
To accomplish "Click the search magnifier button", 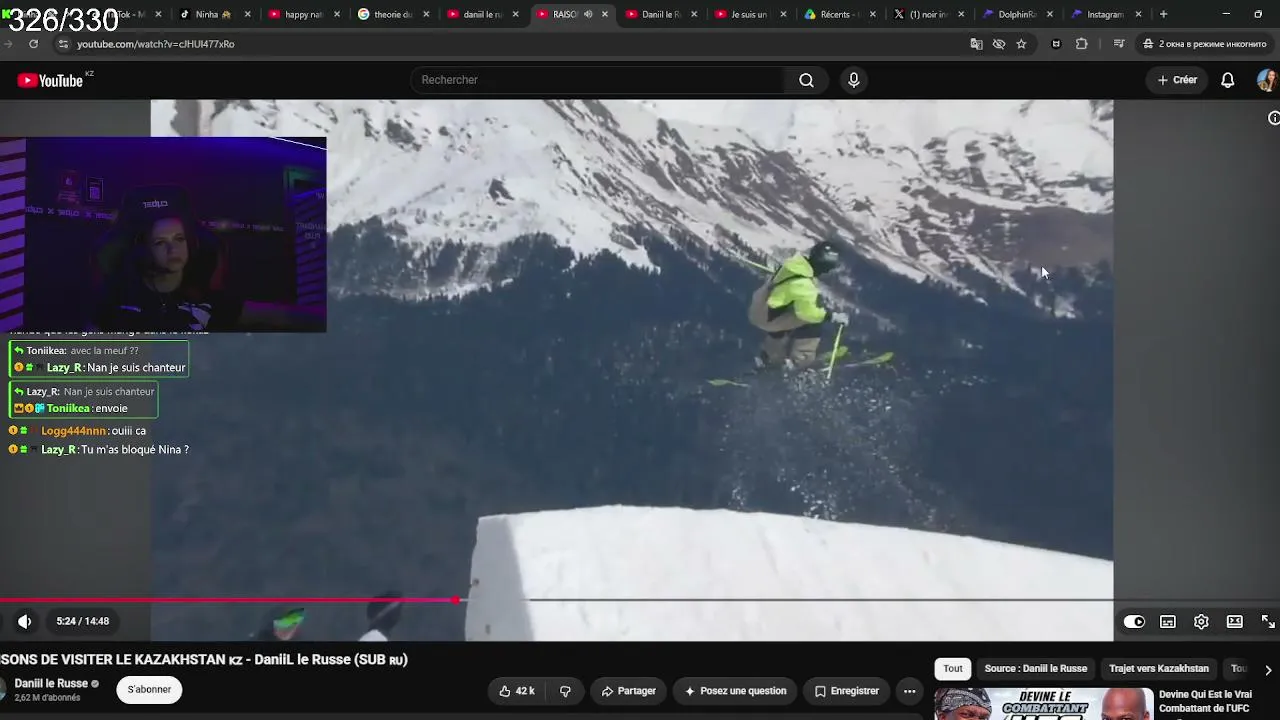I will (806, 80).
